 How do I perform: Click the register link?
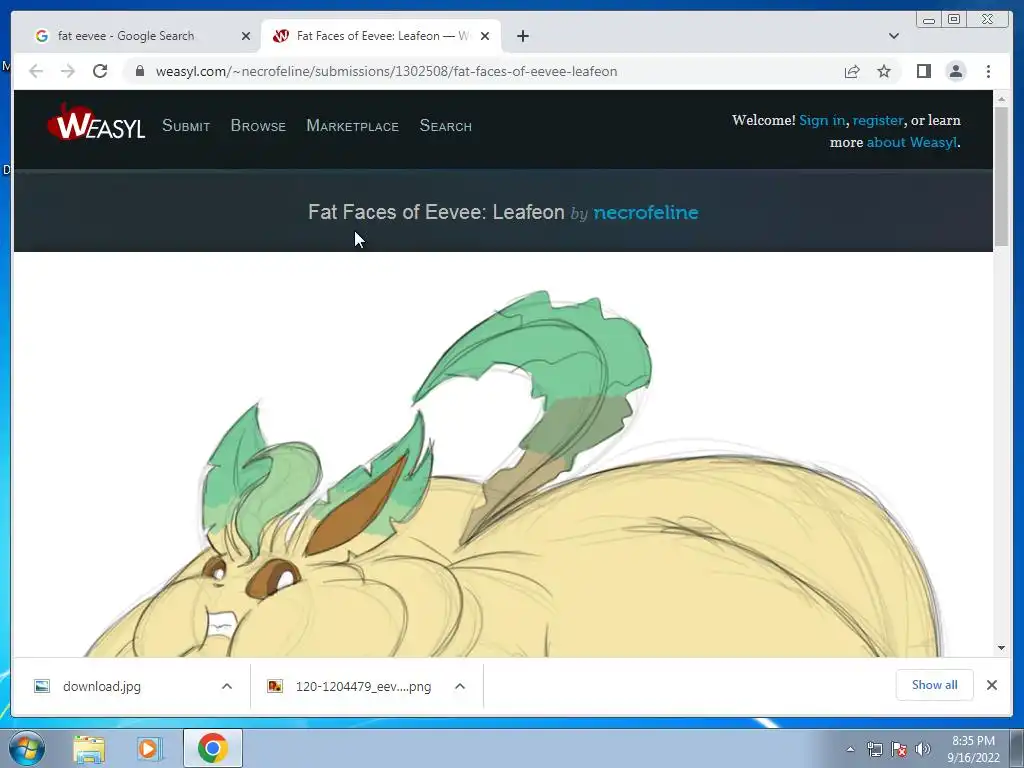[878, 120]
